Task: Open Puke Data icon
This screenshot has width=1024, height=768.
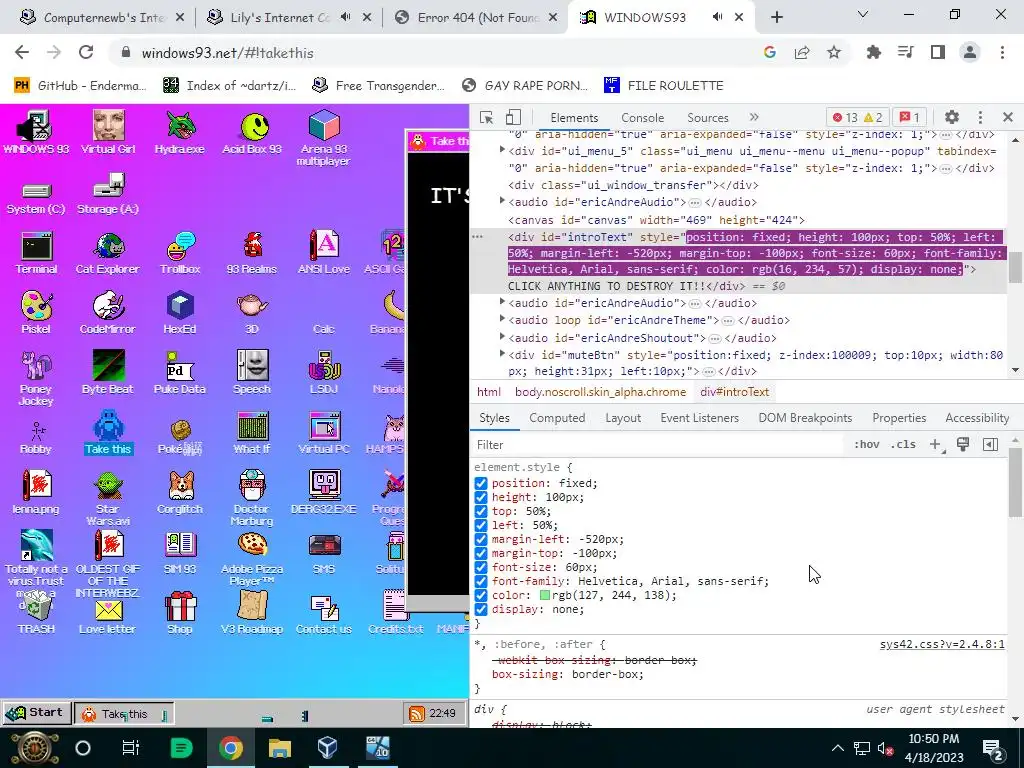Action: [180, 373]
